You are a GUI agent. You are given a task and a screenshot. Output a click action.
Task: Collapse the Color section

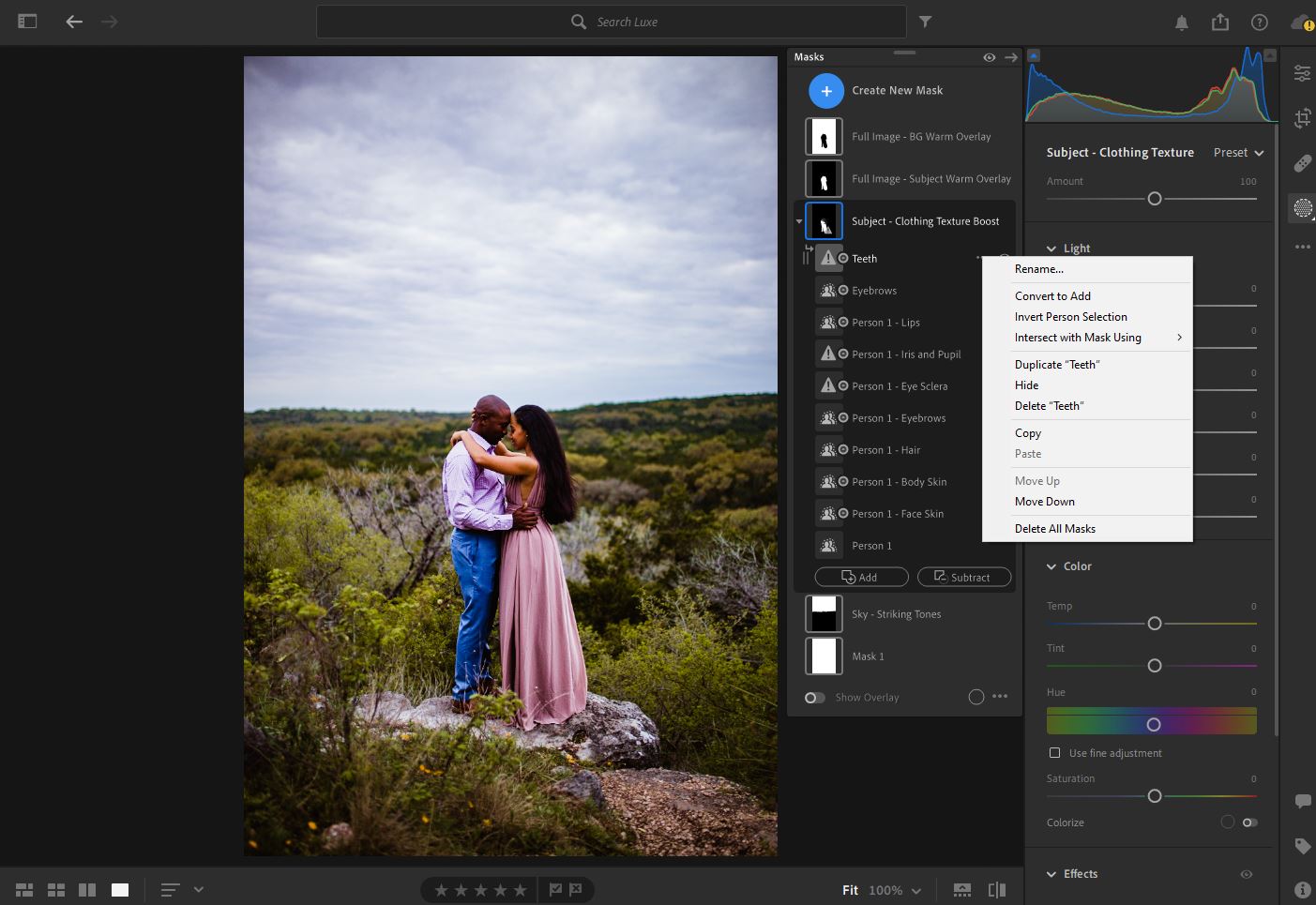1051,566
